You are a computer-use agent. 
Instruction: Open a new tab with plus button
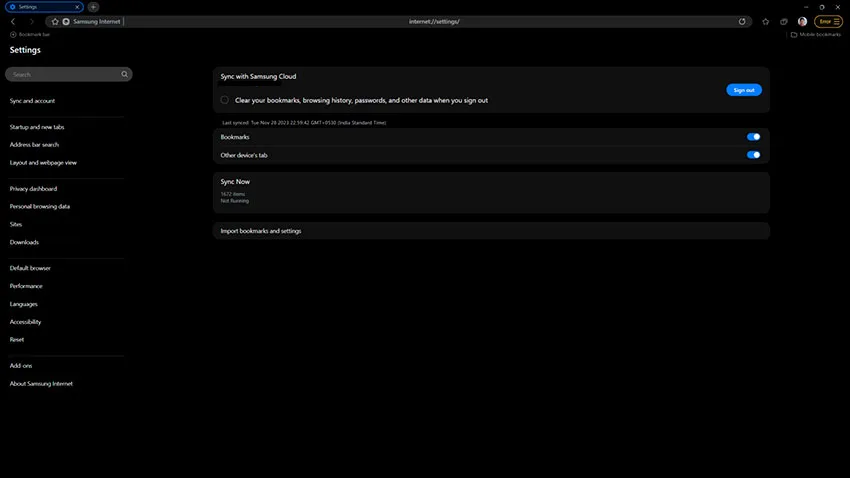click(93, 7)
